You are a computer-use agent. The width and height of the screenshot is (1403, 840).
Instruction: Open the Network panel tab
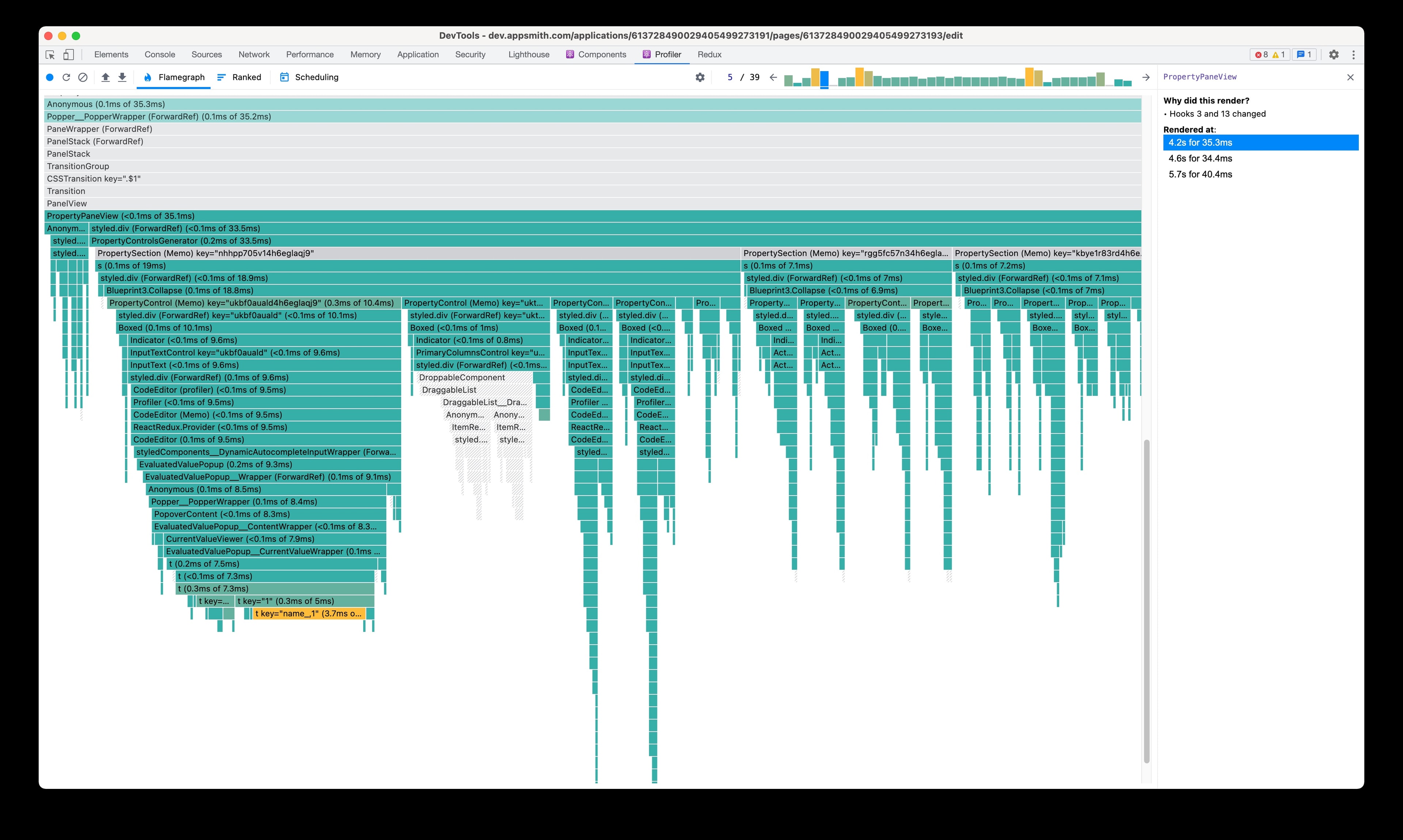[254, 54]
